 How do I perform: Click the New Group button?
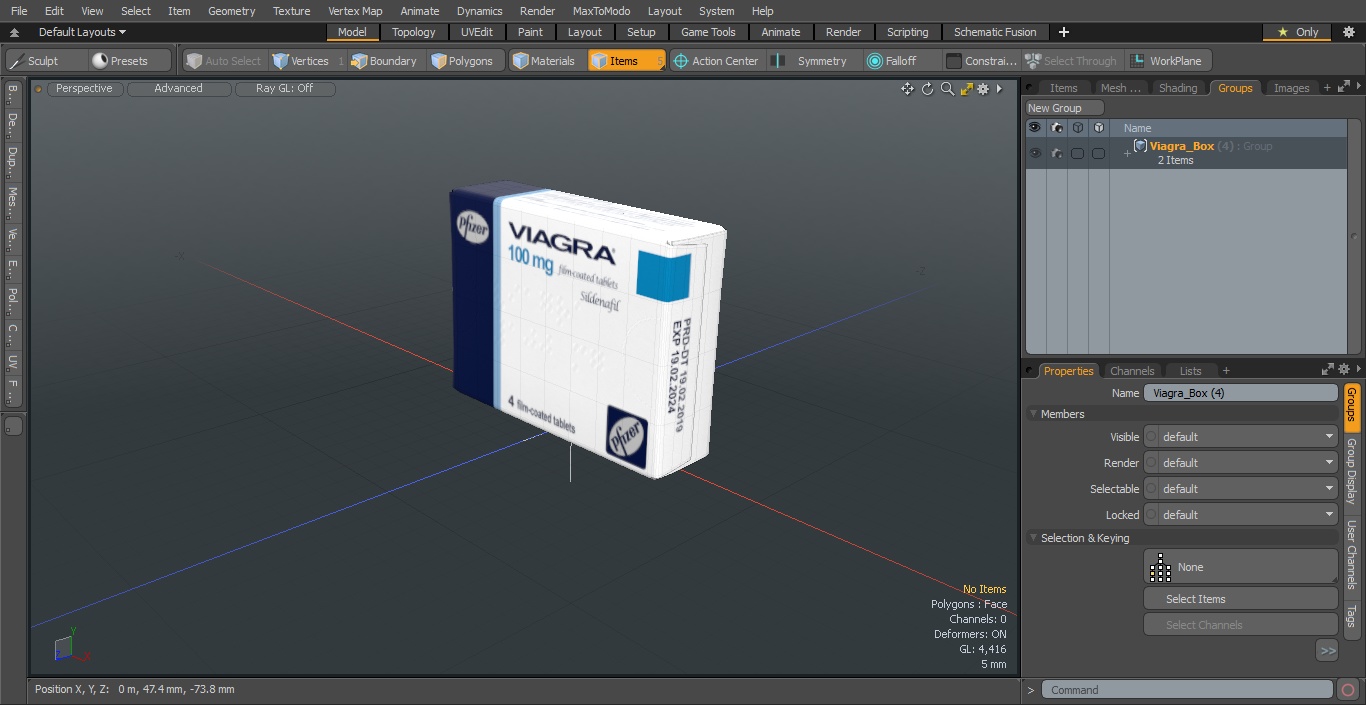pyautogui.click(x=1065, y=108)
